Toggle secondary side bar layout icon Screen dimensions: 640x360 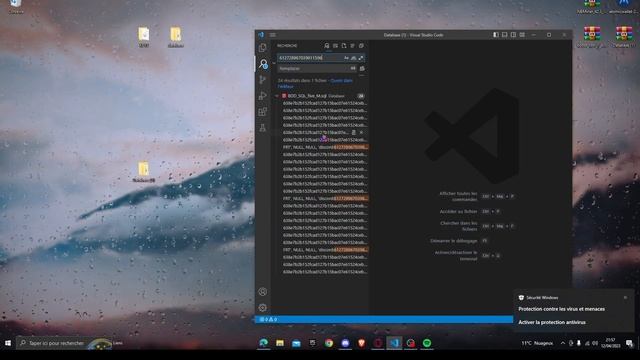pos(513,35)
